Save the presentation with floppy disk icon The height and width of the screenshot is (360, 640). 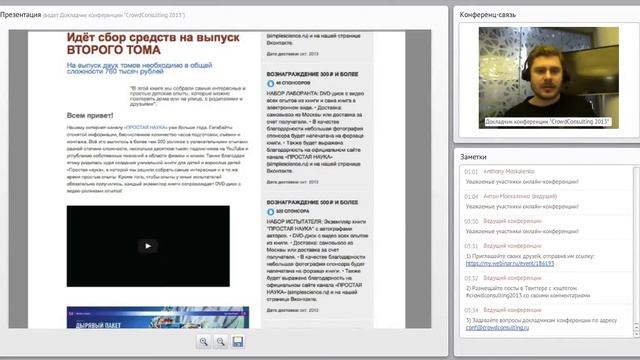(x=238, y=341)
